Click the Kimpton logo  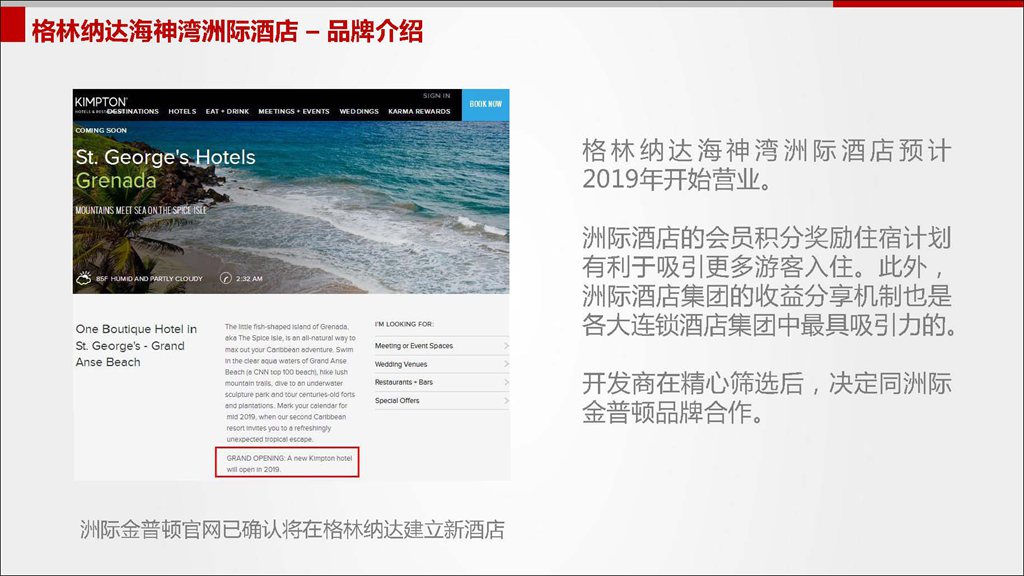click(x=100, y=102)
